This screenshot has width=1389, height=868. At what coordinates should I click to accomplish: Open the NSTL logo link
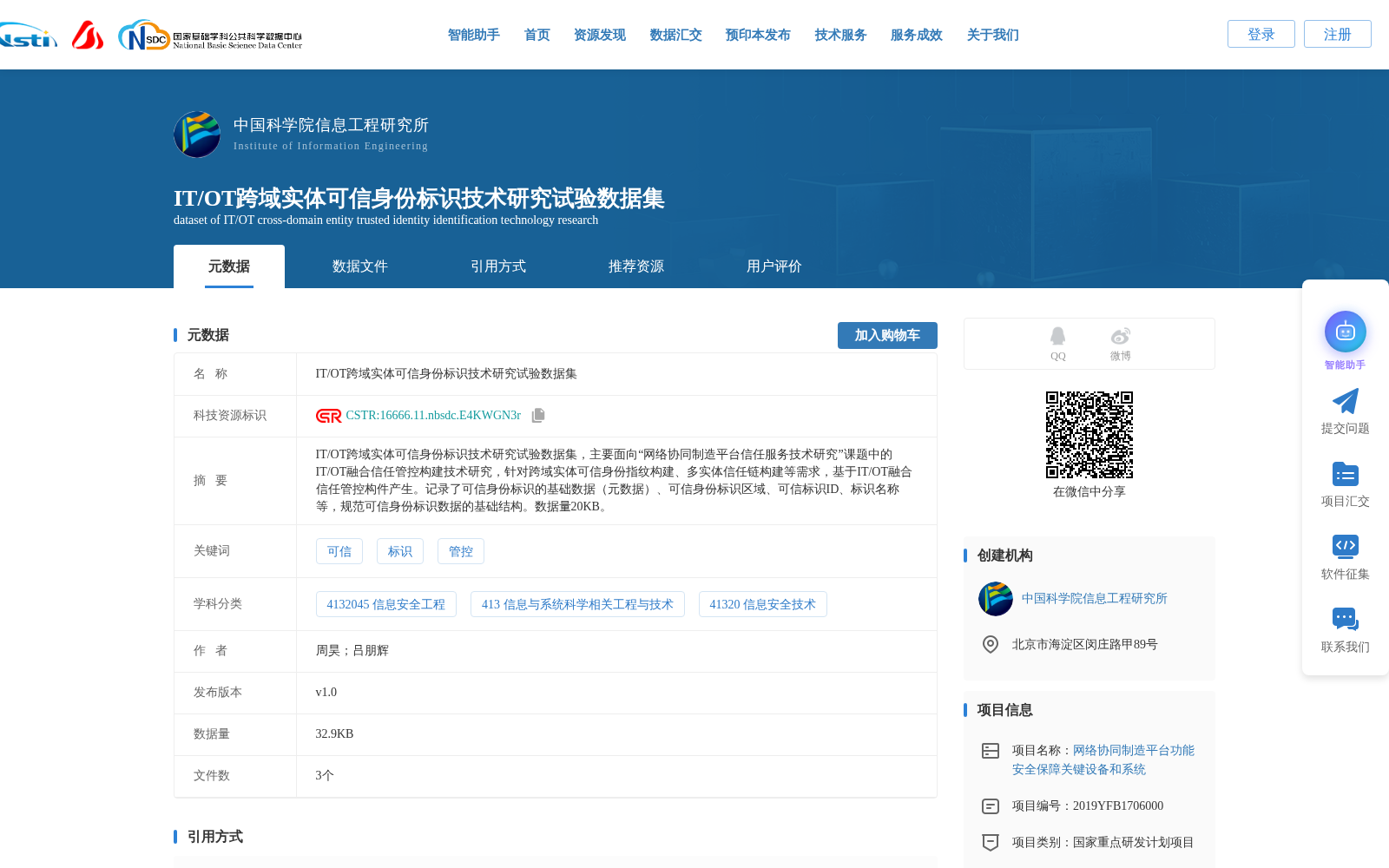28,35
